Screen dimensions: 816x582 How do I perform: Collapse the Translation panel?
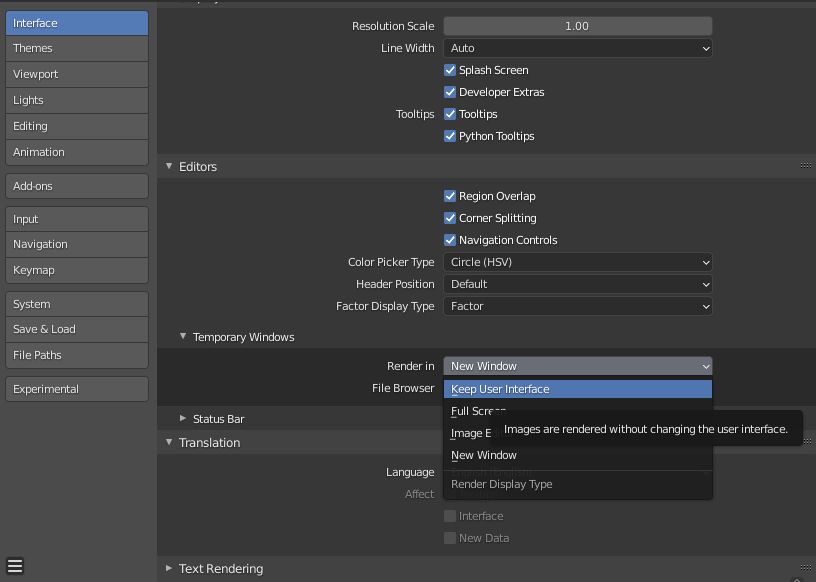coord(169,442)
